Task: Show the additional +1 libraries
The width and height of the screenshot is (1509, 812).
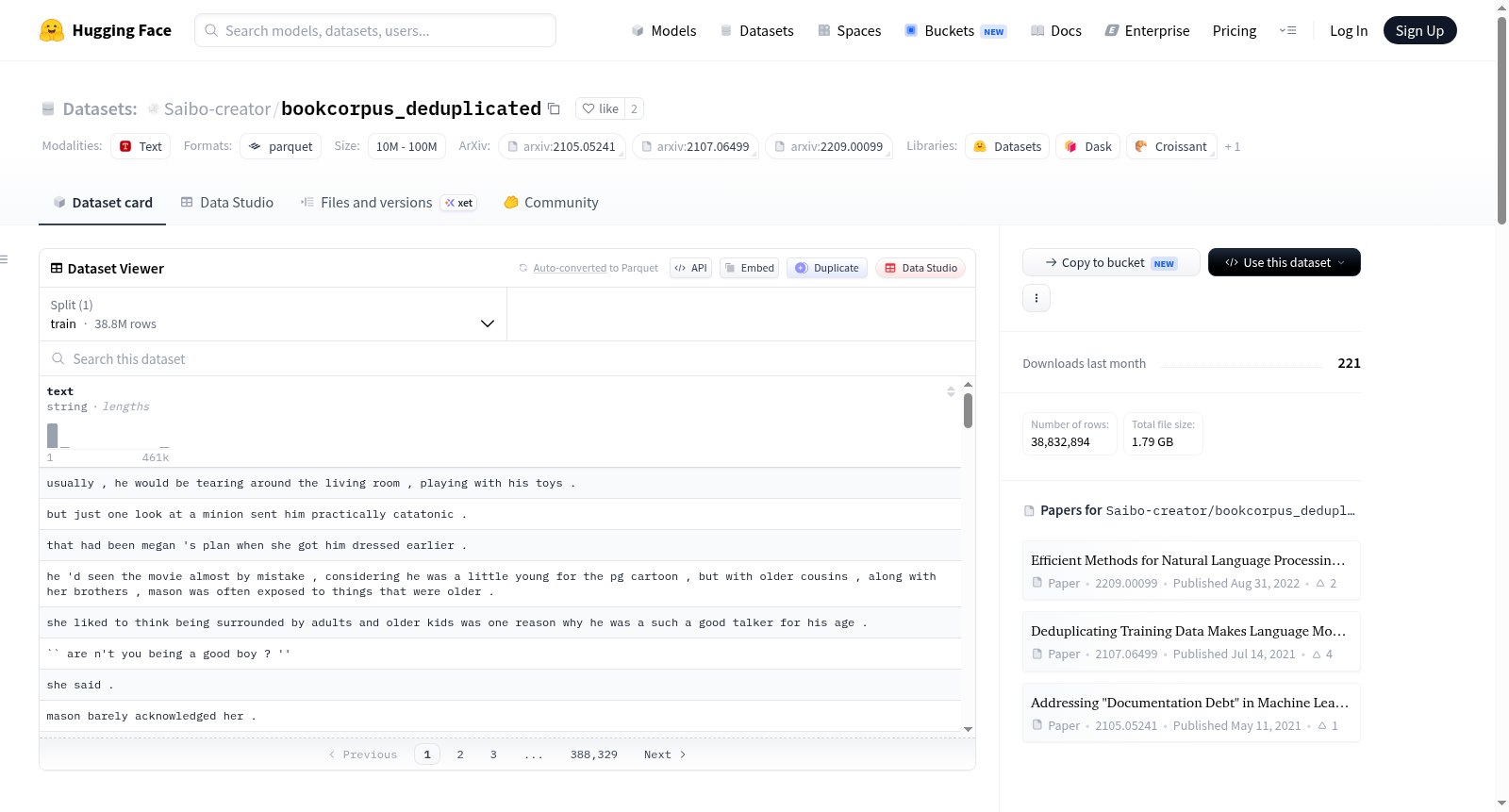Action: pos(1233,147)
